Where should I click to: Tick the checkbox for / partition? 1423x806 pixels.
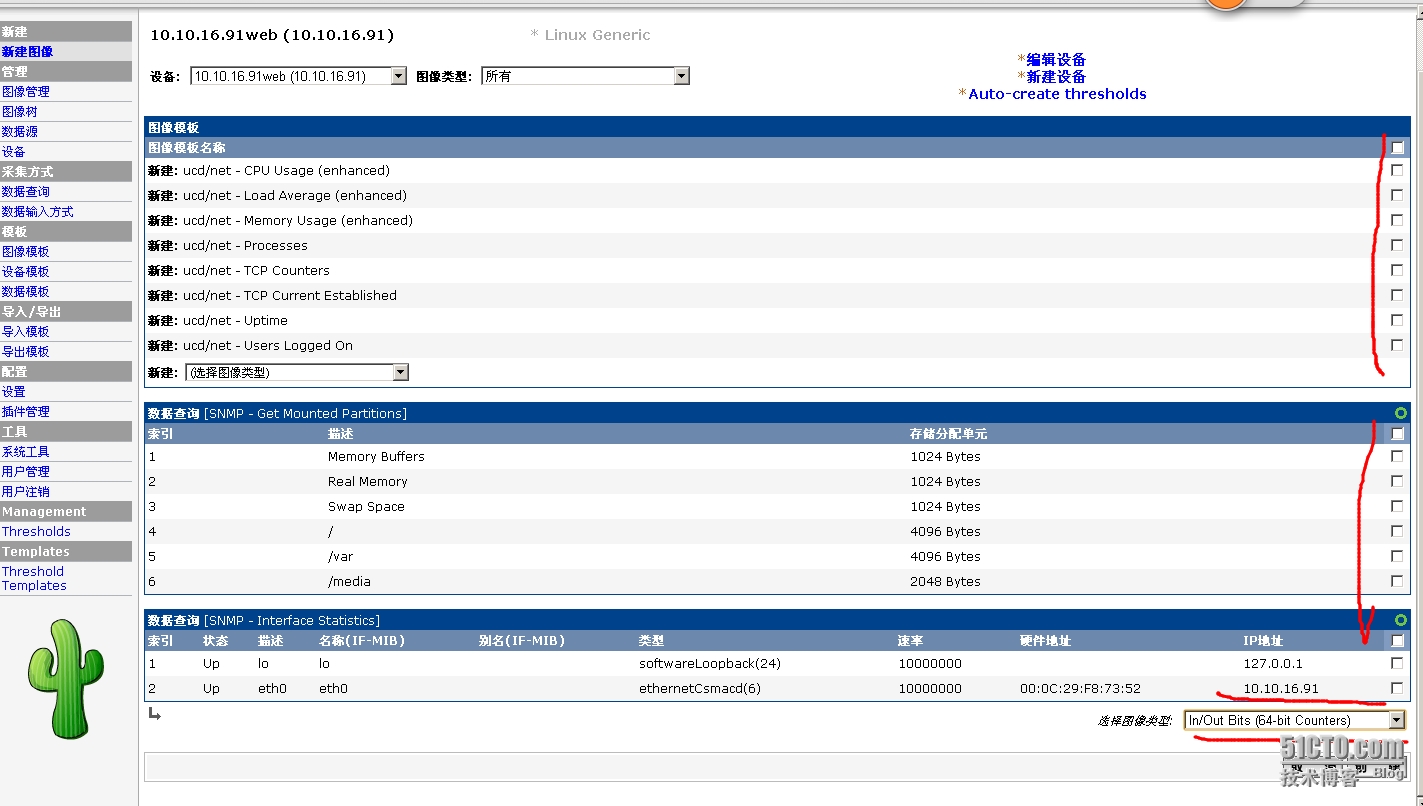1397,531
